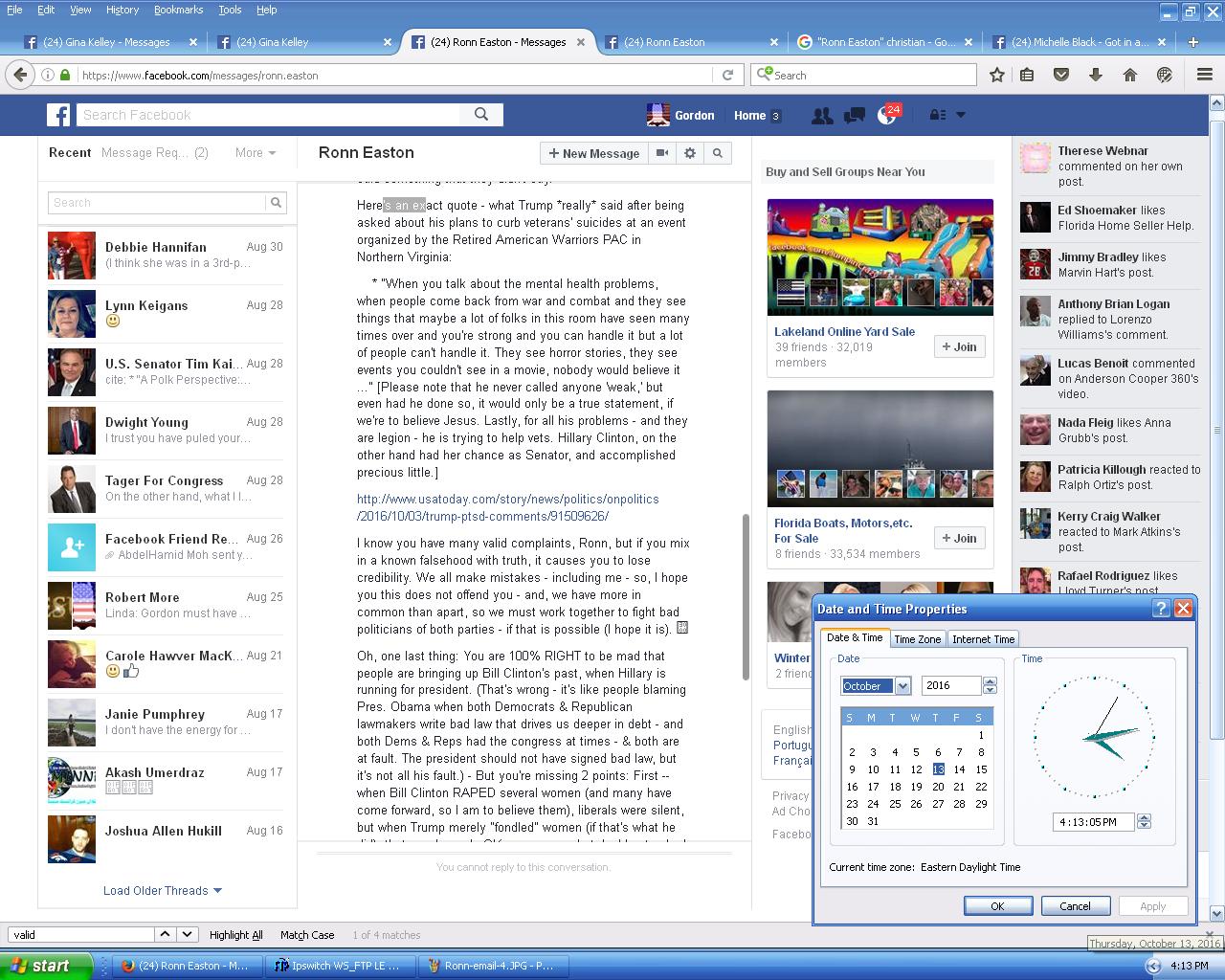Expand Load Older Threads
The width and height of the screenshot is (1225, 980).
tap(162, 890)
